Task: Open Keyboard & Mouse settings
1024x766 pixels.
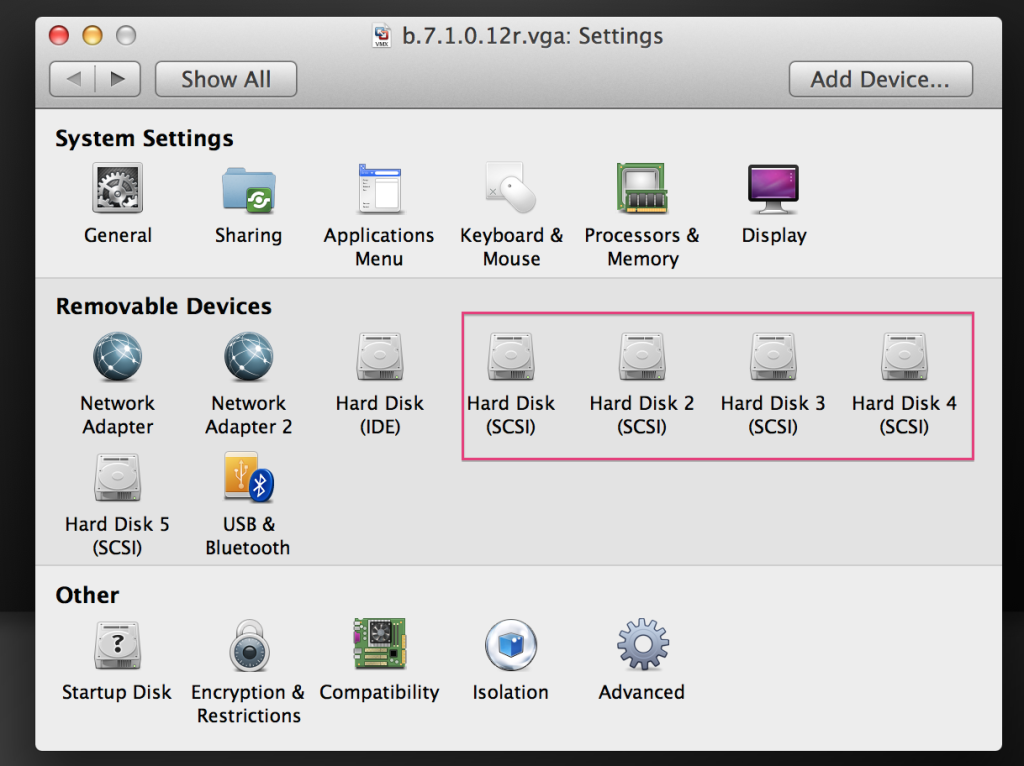Action: [511, 189]
